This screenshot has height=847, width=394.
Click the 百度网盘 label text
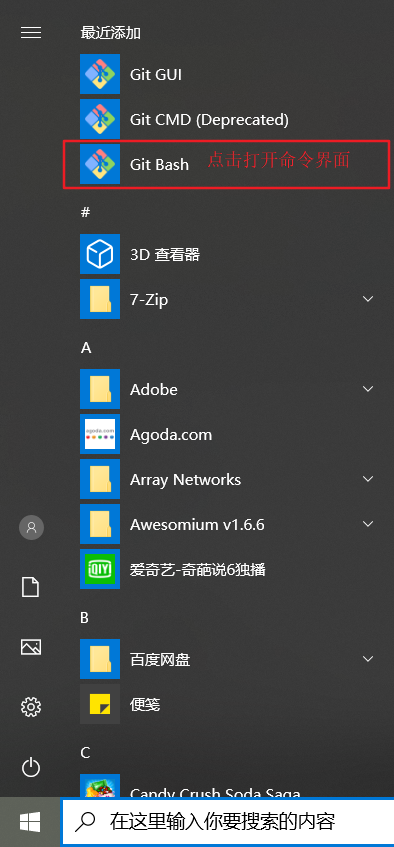point(160,660)
